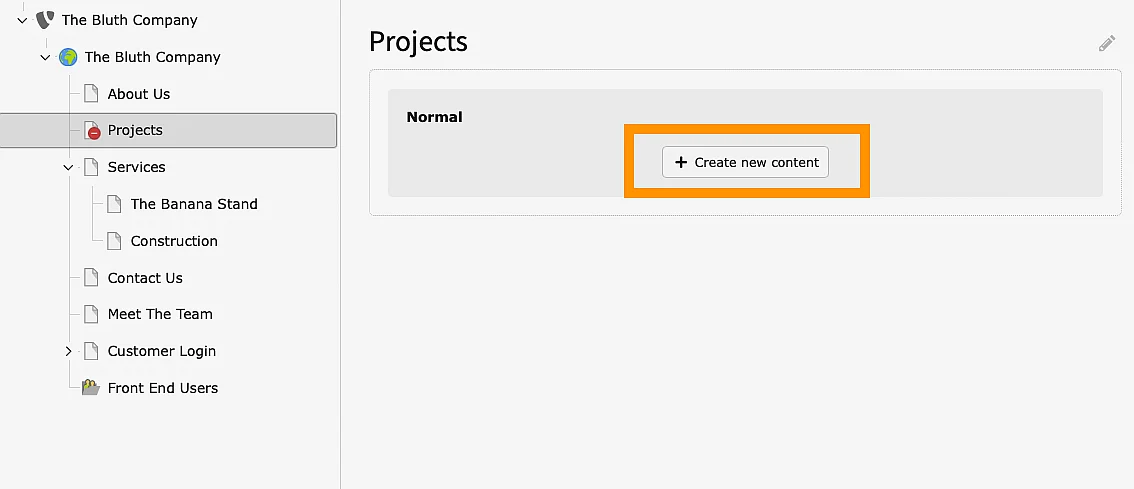Select the Customer Login page label
The width and height of the screenshot is (1134, 489).
pyautogui.click(x=162, y=351)
